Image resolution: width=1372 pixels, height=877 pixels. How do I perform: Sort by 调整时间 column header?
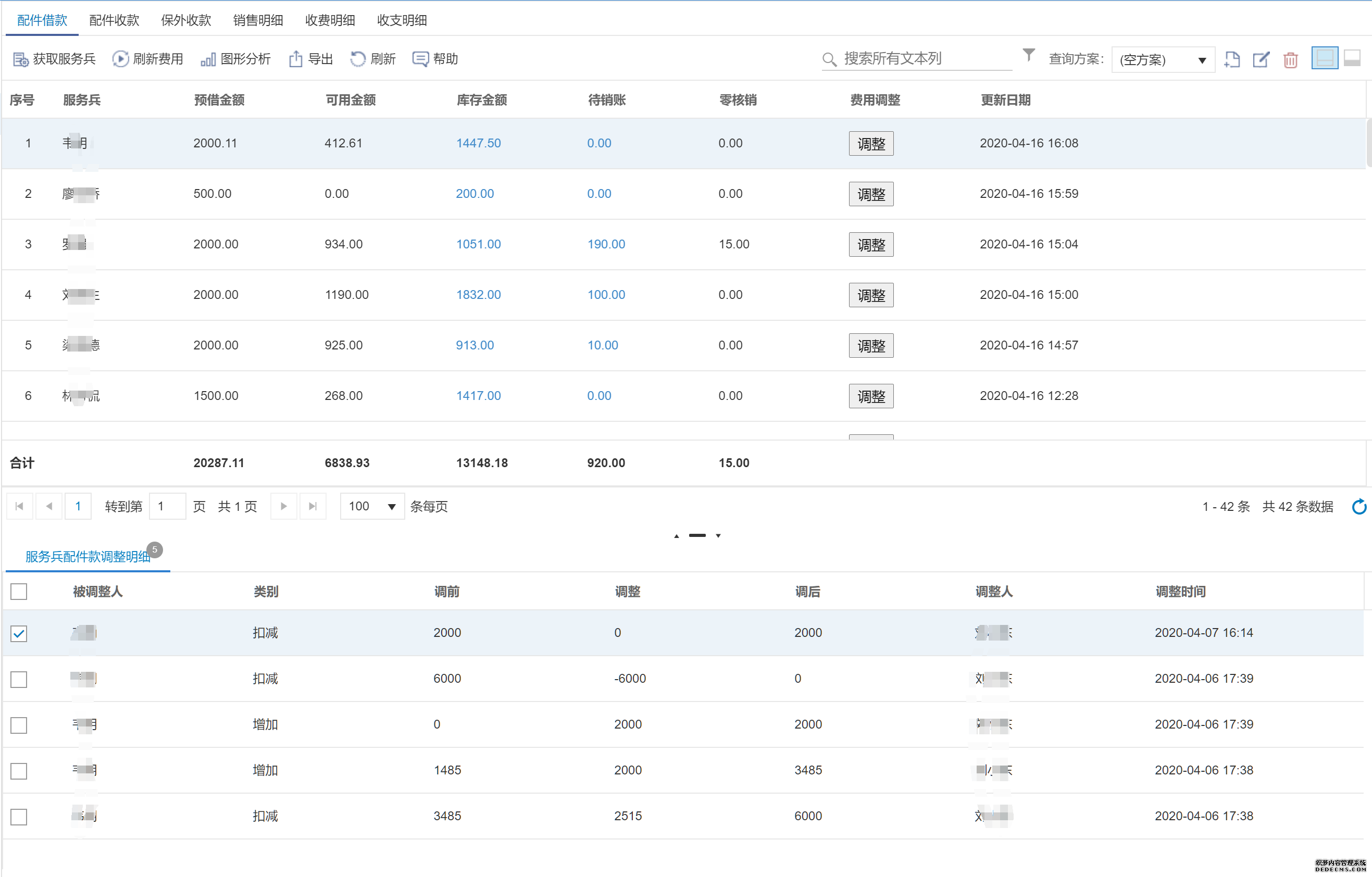click(1180, 592)
